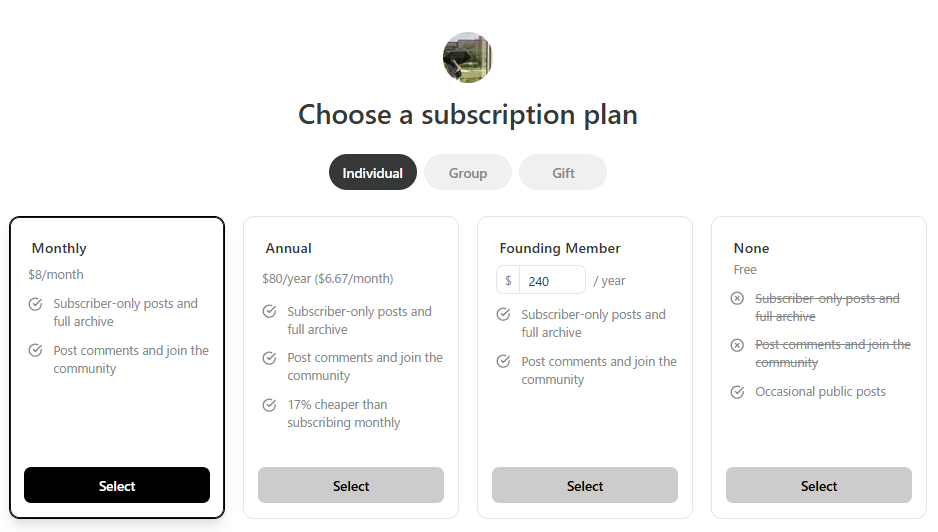Viewport: 938px width, 532px height.
Task: Click the publication avatar image
Action: (468, 57)
